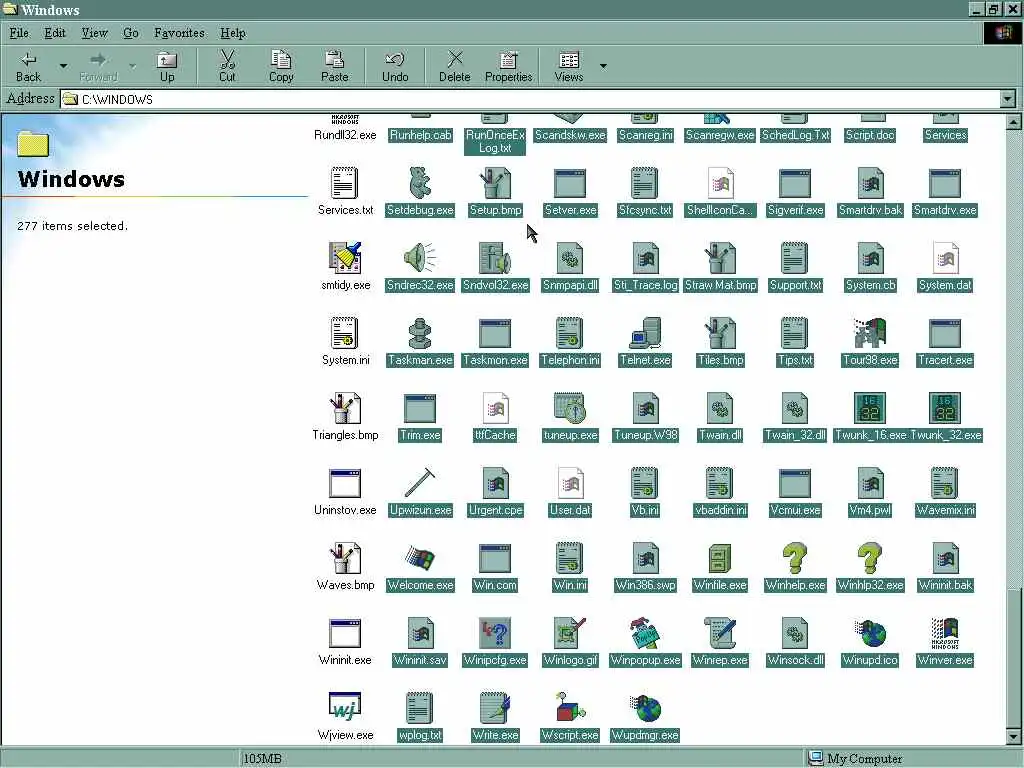Viewport: 1024px width, 768px height.
Task: Copy the selected files
Action: 281,66
